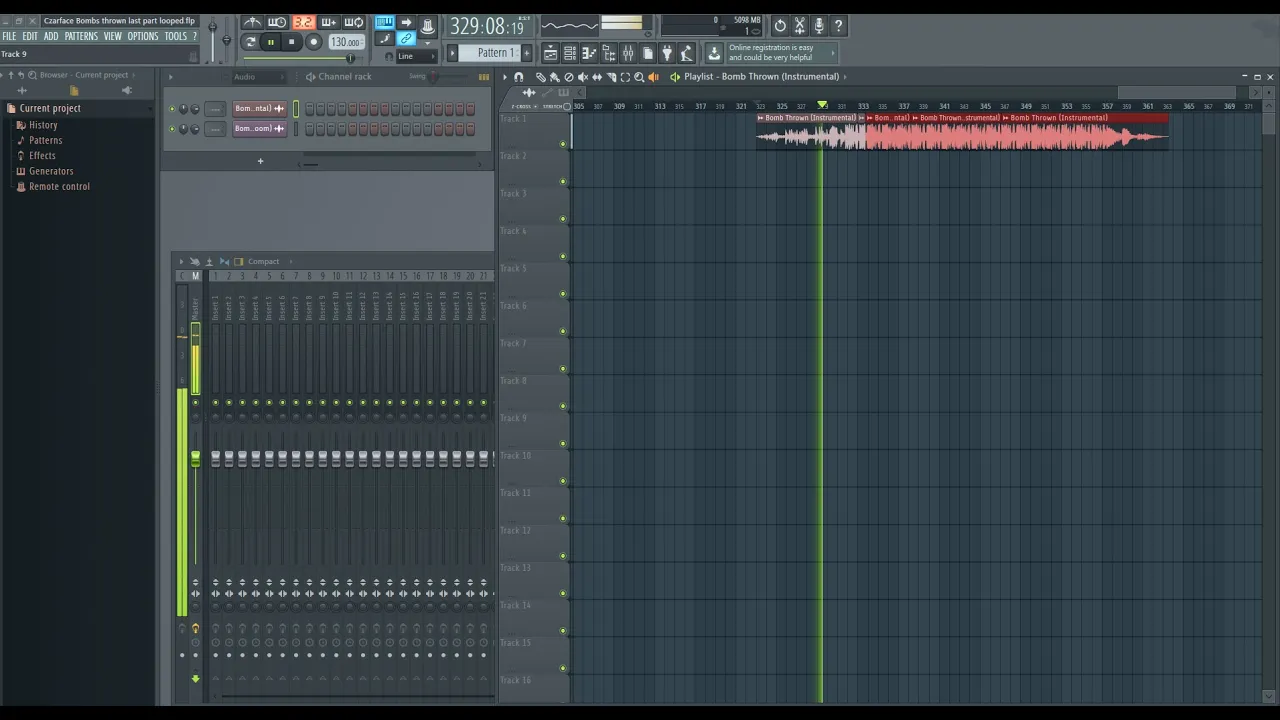1280x720 pixels.
Task: Click the 130.000 tempo field
Action: tap(346, 42)
